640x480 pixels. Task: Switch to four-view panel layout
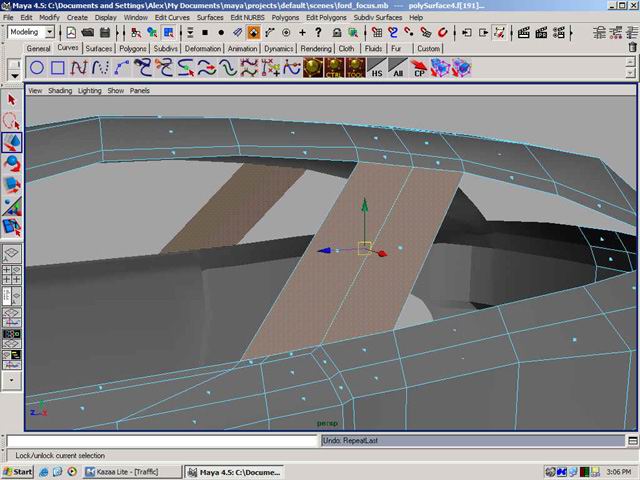12,276
